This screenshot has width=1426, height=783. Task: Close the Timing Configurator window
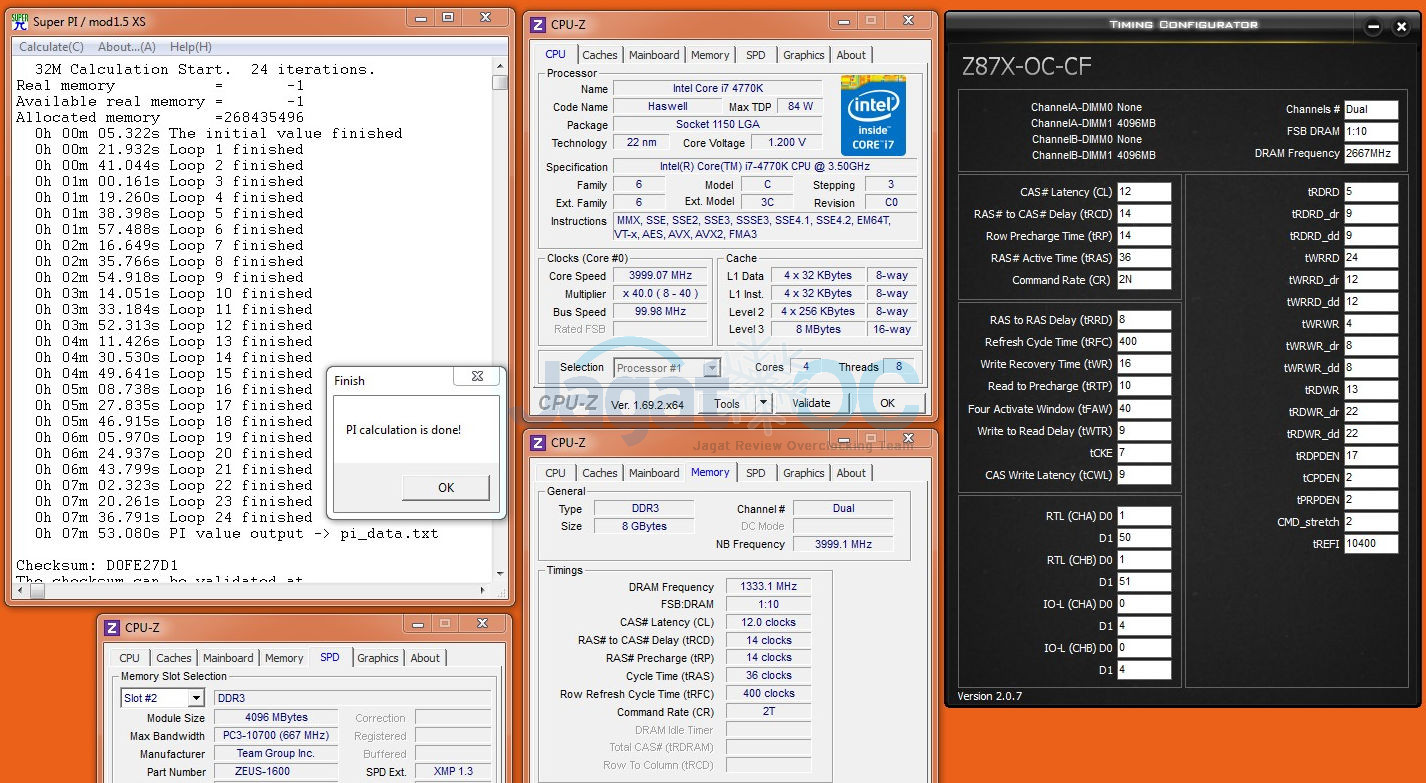click(1401, 27)
